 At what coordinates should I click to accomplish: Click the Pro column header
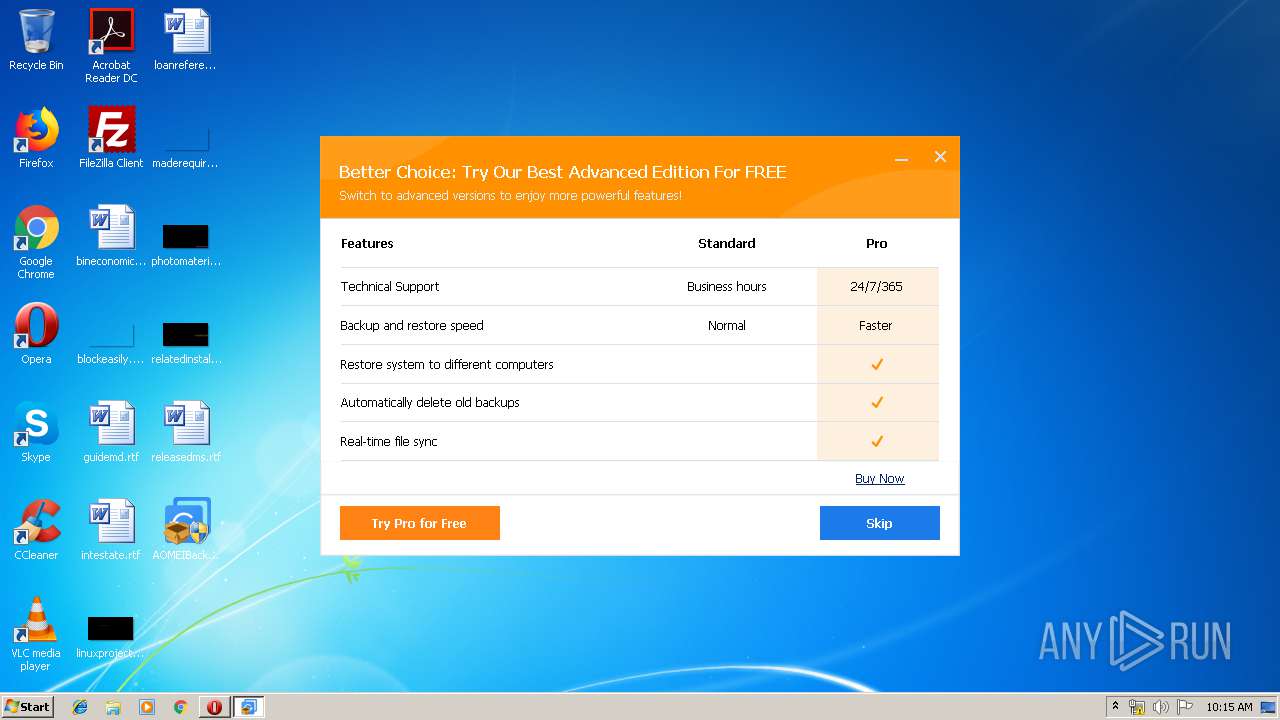pyautogui.click(x=877, y=244)
